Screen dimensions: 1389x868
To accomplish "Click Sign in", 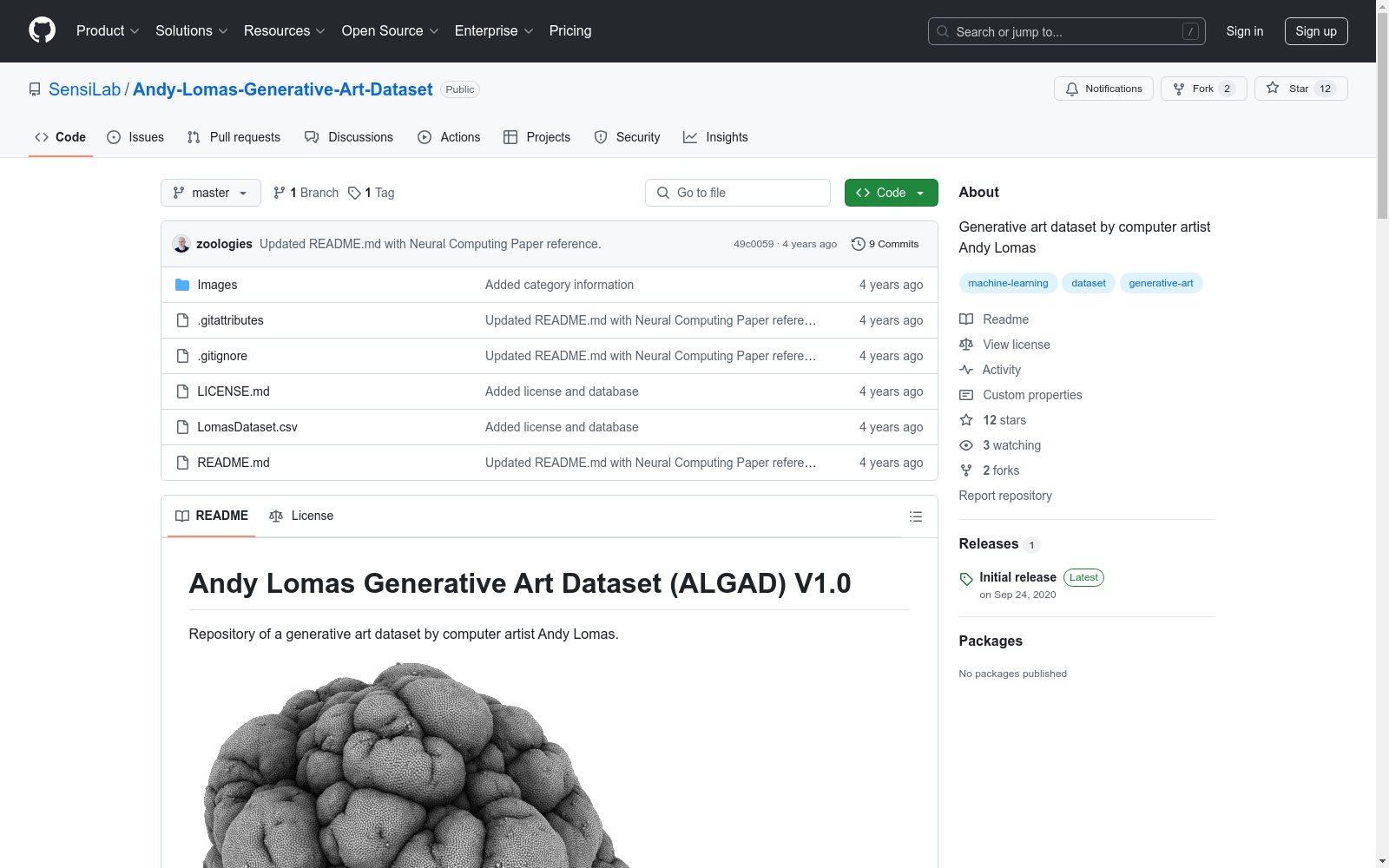I will pyautogui.click(x=1245, y=31).
